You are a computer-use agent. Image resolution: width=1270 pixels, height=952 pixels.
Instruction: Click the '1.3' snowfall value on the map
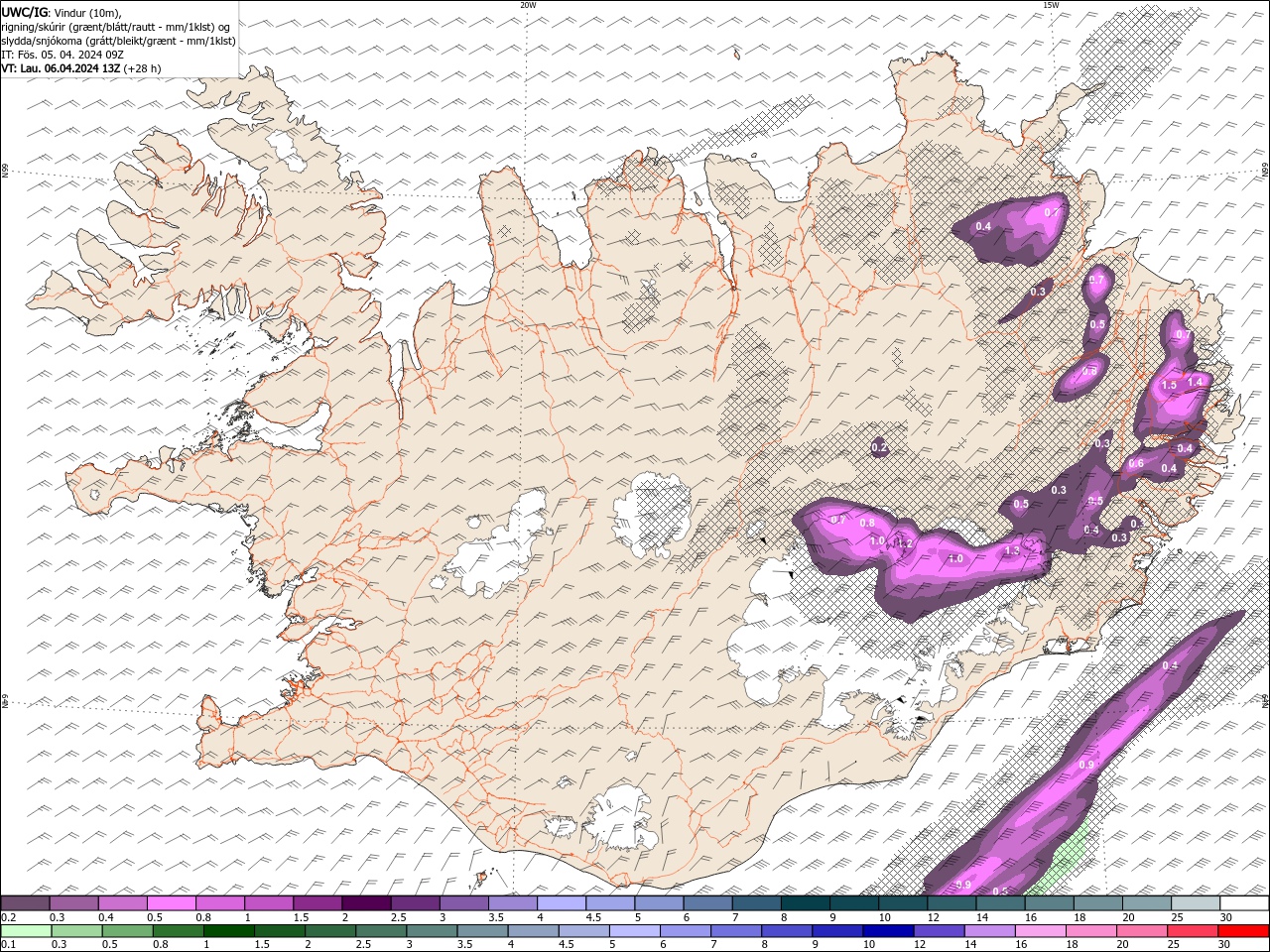click(1012, 550)
